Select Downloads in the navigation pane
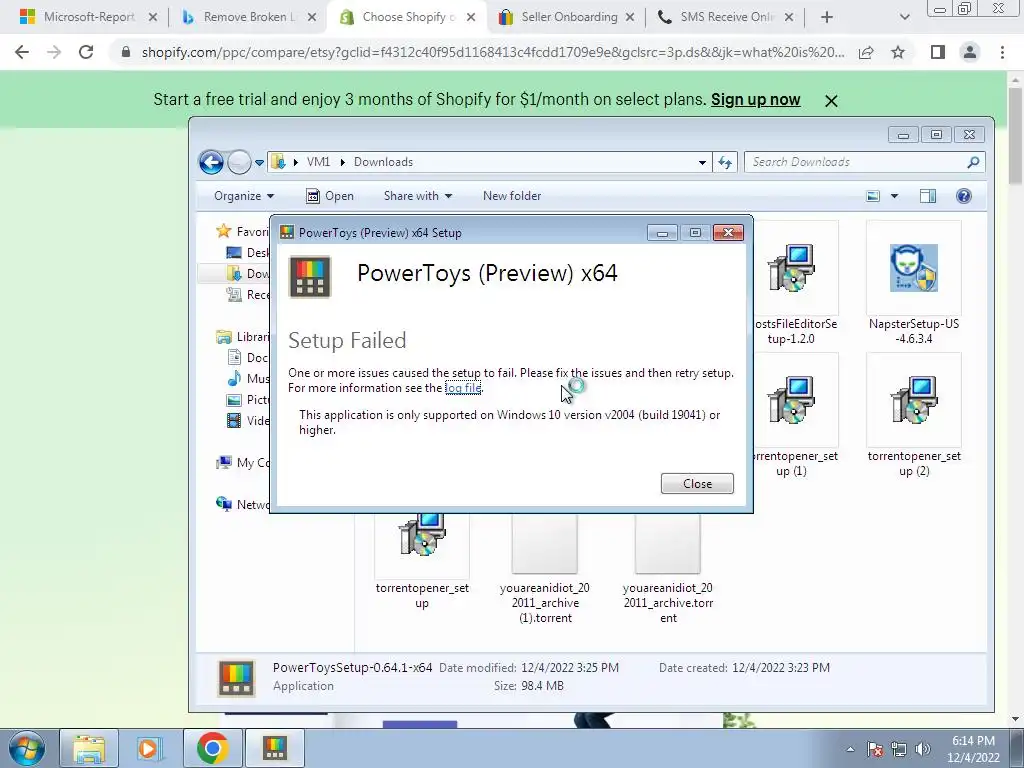The height and width of the screenshot is (768, 1024). pyautogui.click(x=248, y=274)
